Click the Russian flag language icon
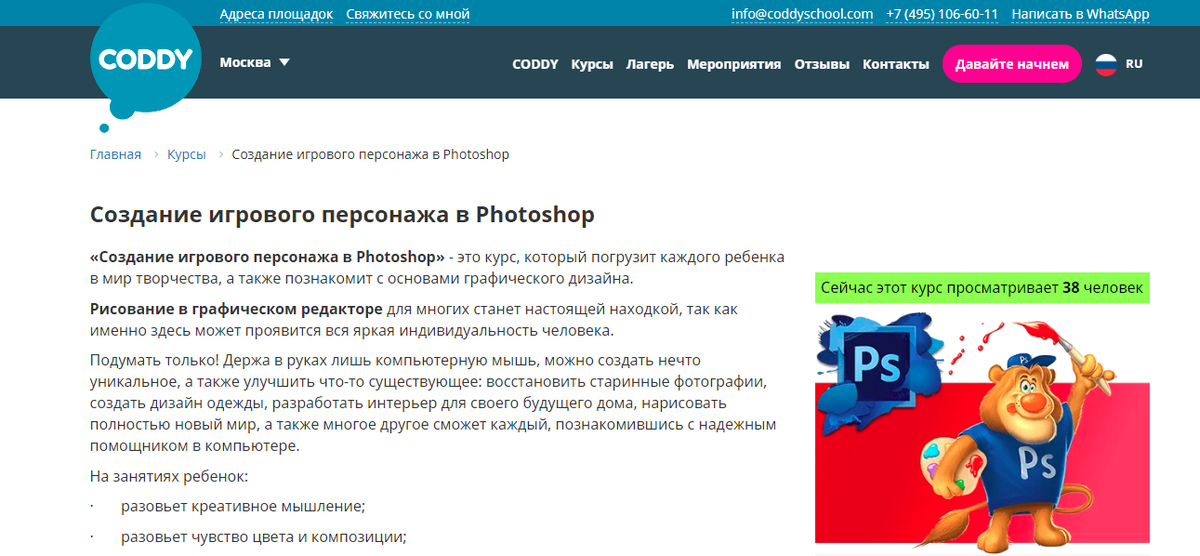The height and width of the screenshot is (556, 1200). (1105, 64)
